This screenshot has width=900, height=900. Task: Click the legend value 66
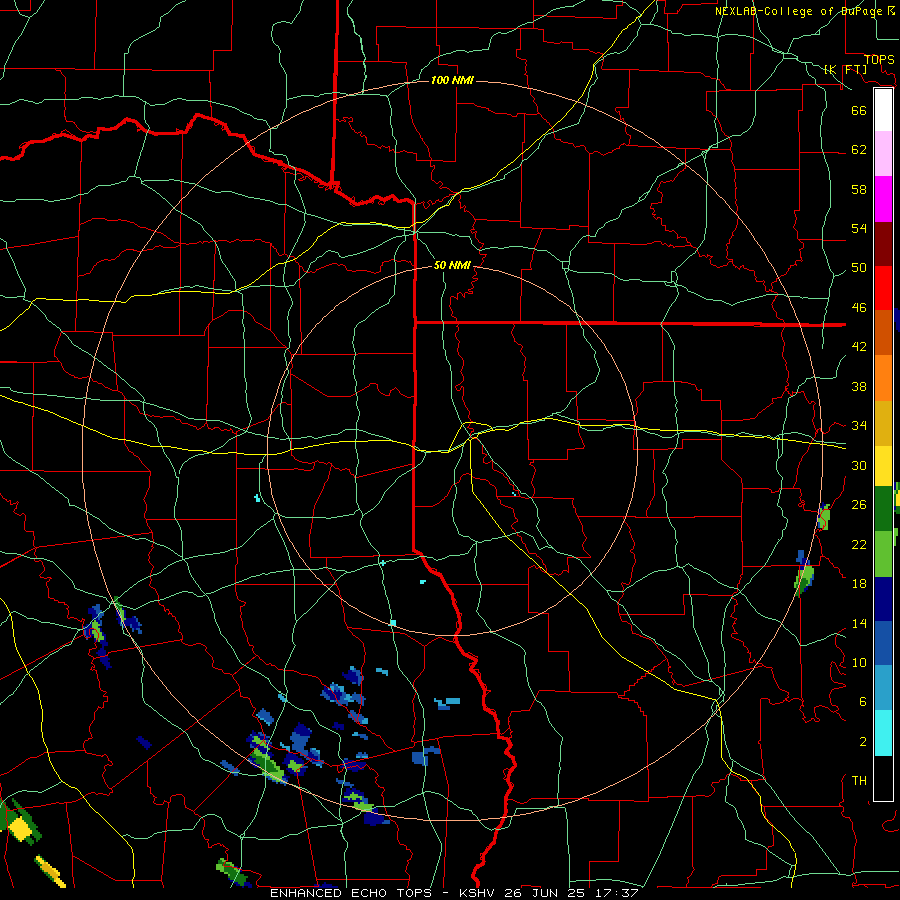[859, 110]
